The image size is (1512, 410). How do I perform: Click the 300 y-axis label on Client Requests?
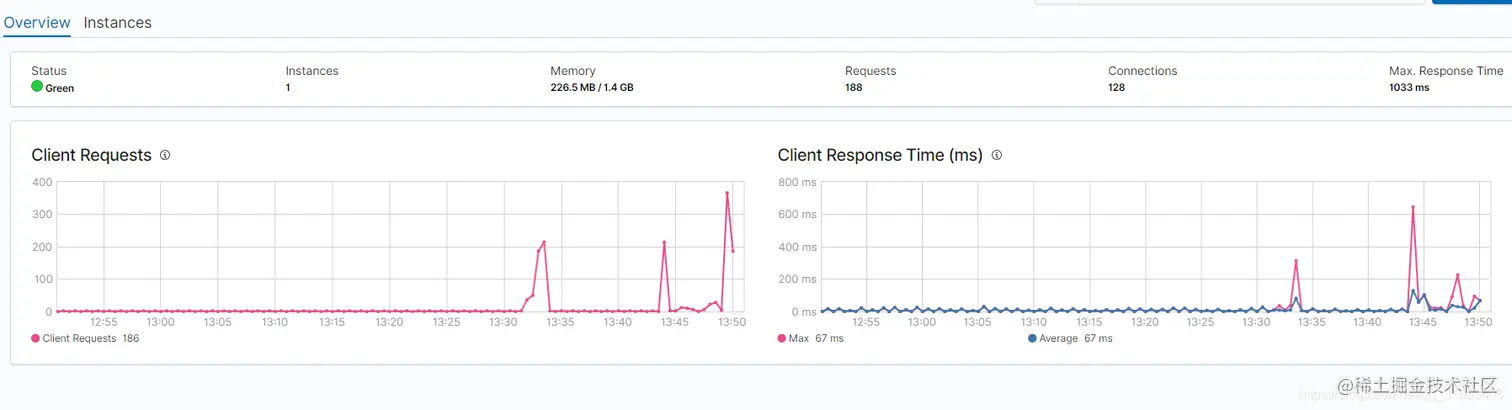(x=41, y=215)
